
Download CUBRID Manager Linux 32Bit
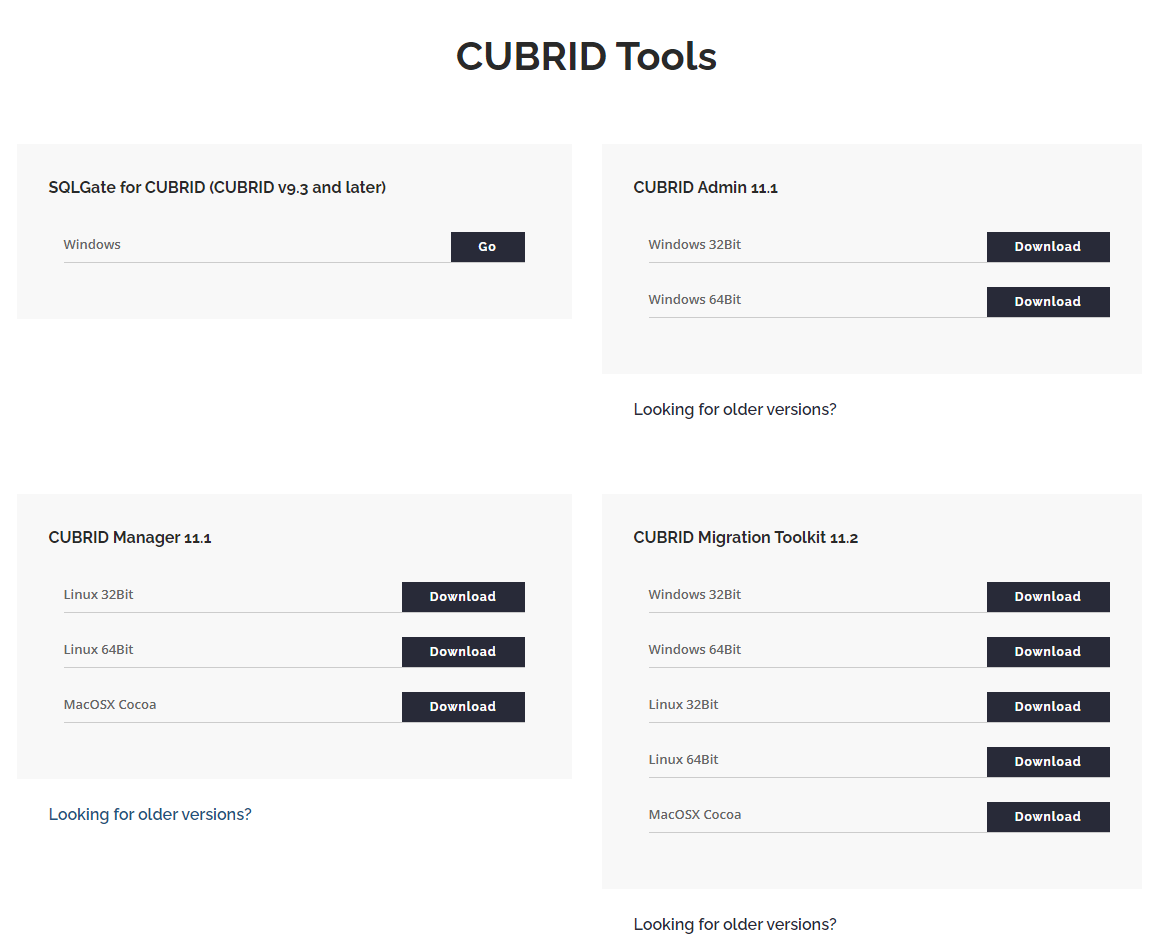pos(463,597)
